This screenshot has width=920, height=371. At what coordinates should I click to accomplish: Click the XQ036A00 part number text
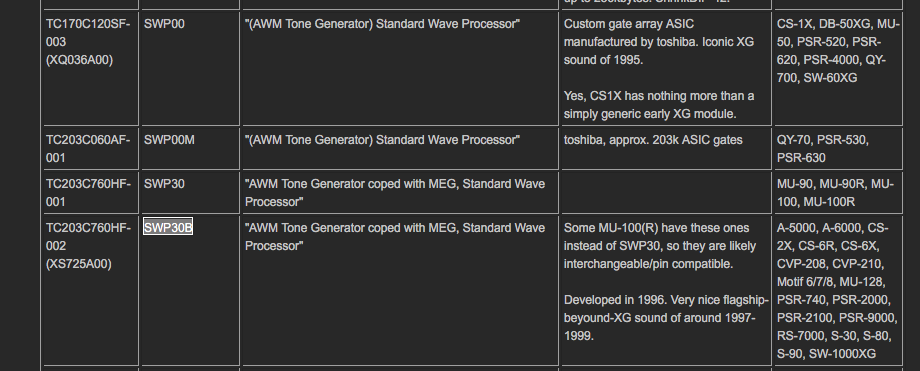point(79,60)
